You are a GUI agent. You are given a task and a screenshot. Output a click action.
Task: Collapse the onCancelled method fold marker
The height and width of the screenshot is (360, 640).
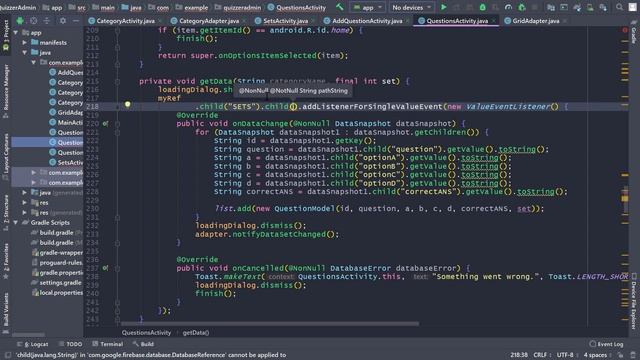tap(117, 268)
